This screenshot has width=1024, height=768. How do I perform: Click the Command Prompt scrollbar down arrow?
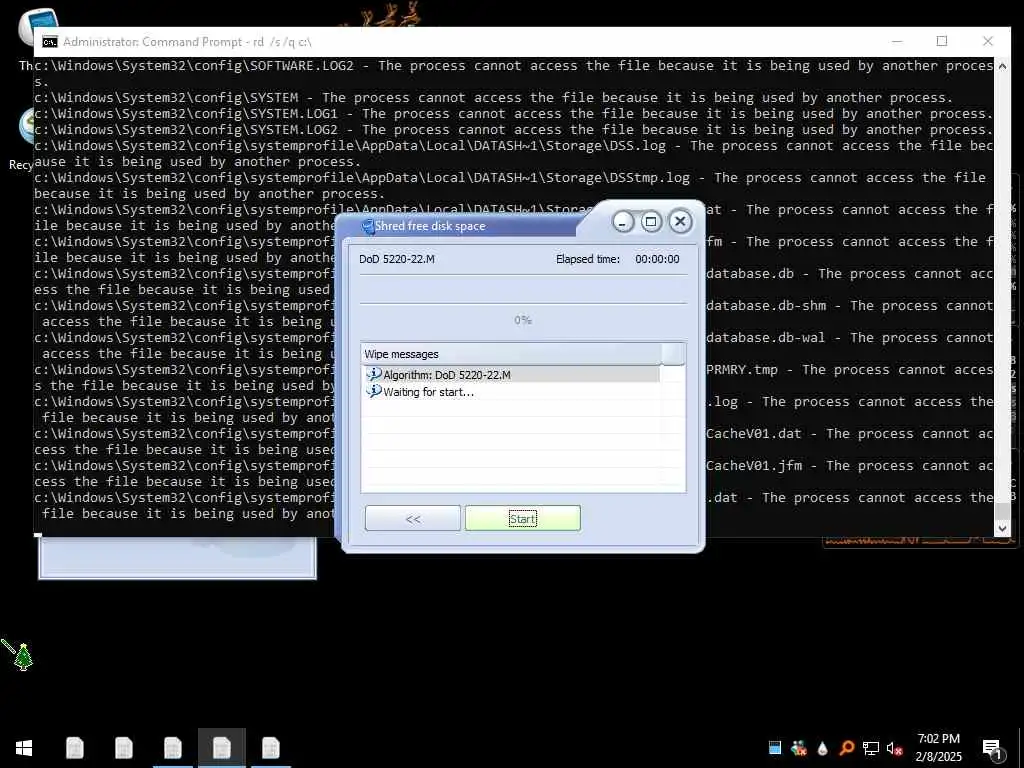1002,529
